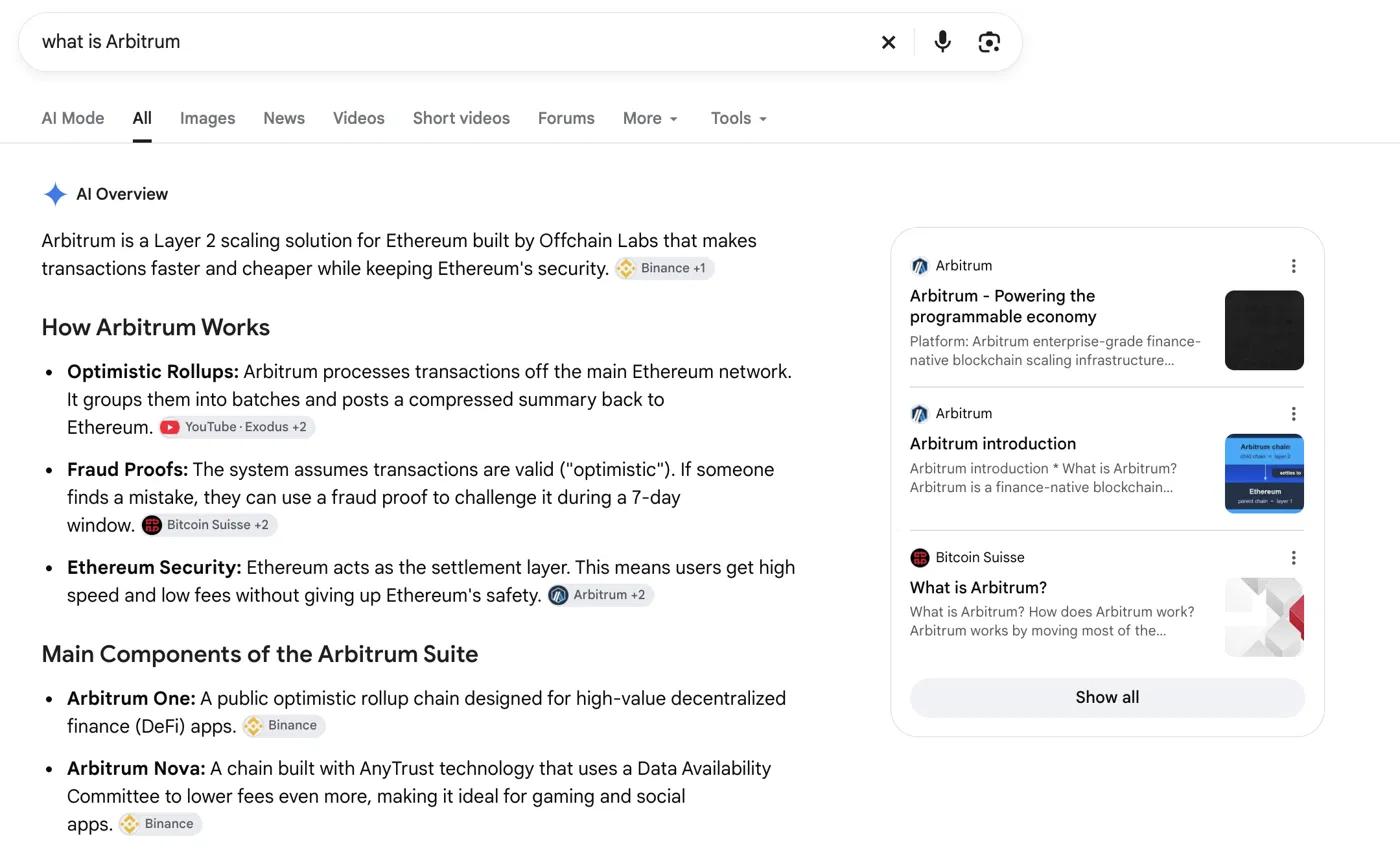1400x852 pixels.
Task: Open 'What is Arbitrum?' Bitcoin Suisse link
Action: [x=978, y=588]
